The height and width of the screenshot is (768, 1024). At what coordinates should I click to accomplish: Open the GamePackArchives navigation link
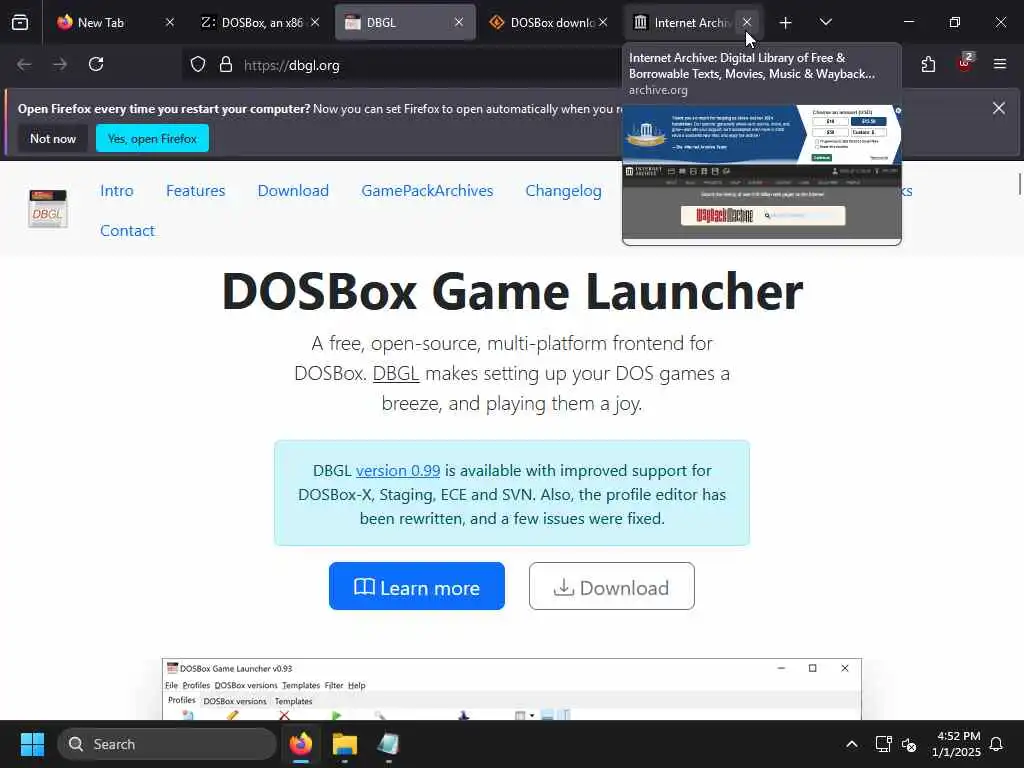pos(427,191)
